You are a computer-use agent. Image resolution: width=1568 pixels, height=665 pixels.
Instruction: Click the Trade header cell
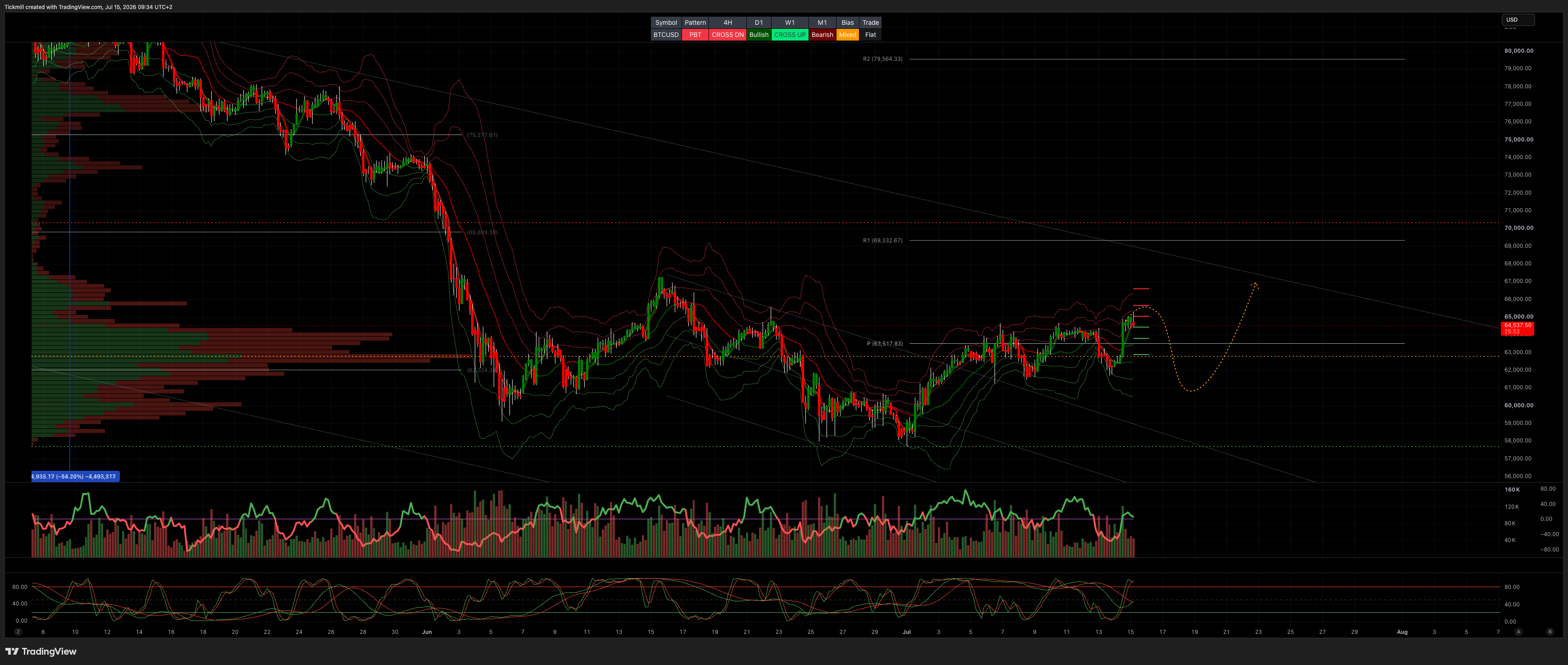870,23
